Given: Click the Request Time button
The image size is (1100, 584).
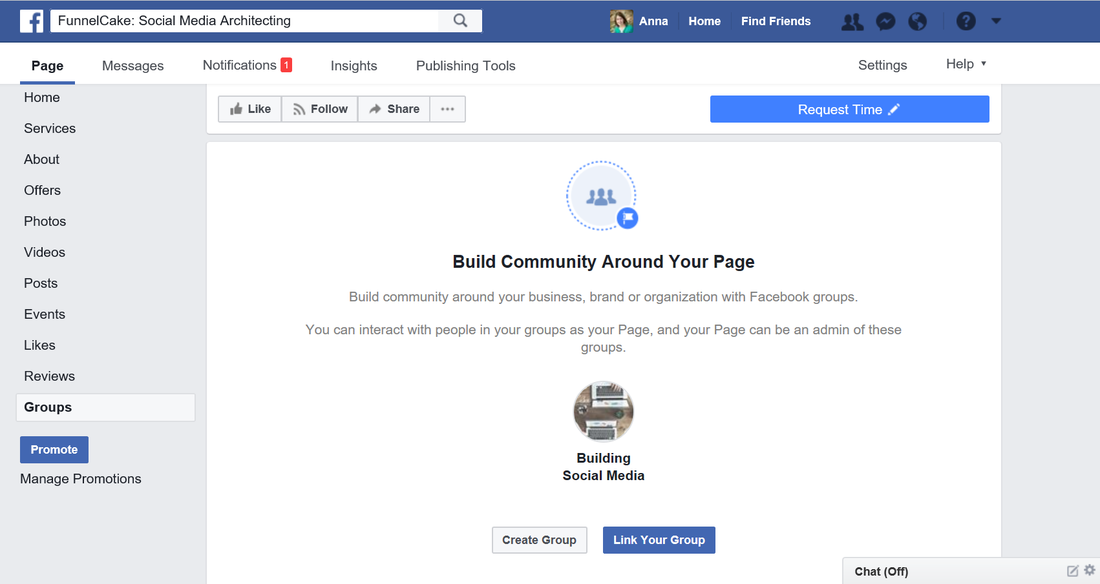Looking at the screenshot, I should coord(850,110).
